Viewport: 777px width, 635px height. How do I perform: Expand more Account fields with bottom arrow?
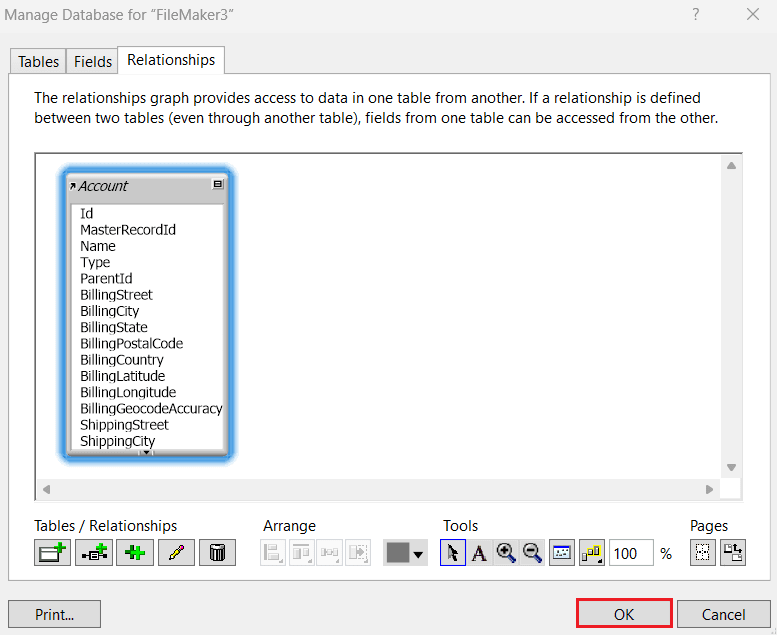[x=147, y=453]
